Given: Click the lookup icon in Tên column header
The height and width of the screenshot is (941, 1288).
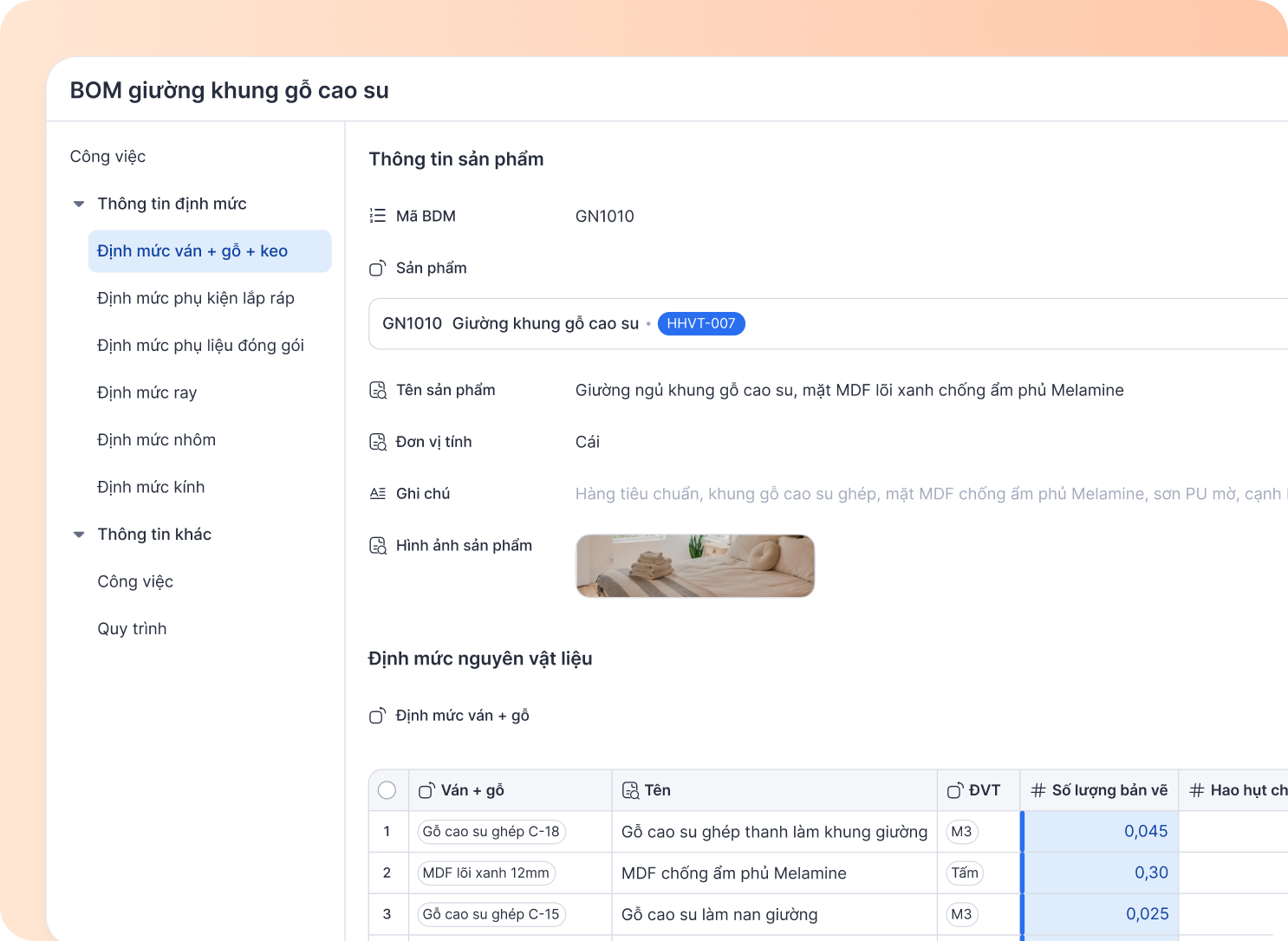Looking at the screenshot, I should (630, 790).
